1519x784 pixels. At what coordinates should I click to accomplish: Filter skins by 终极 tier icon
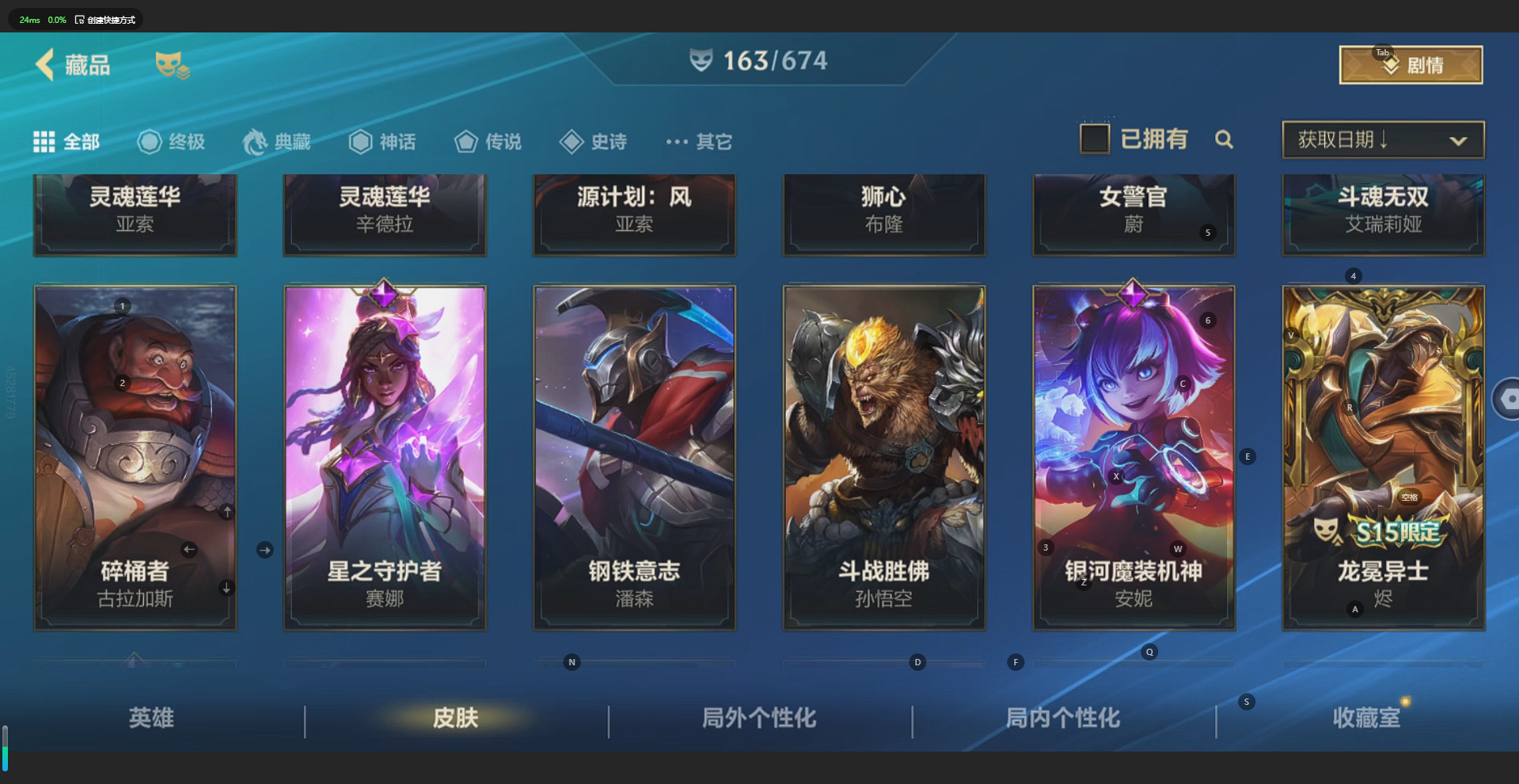pos(149,142)
